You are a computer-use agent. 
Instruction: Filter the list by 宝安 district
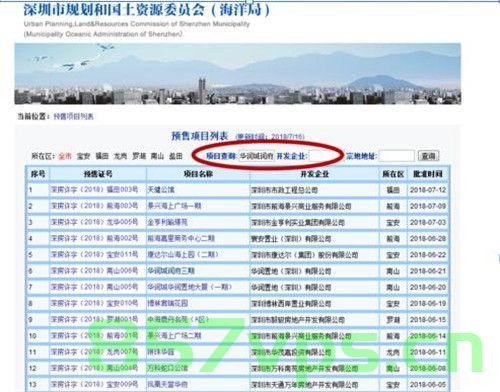[83, 156]
